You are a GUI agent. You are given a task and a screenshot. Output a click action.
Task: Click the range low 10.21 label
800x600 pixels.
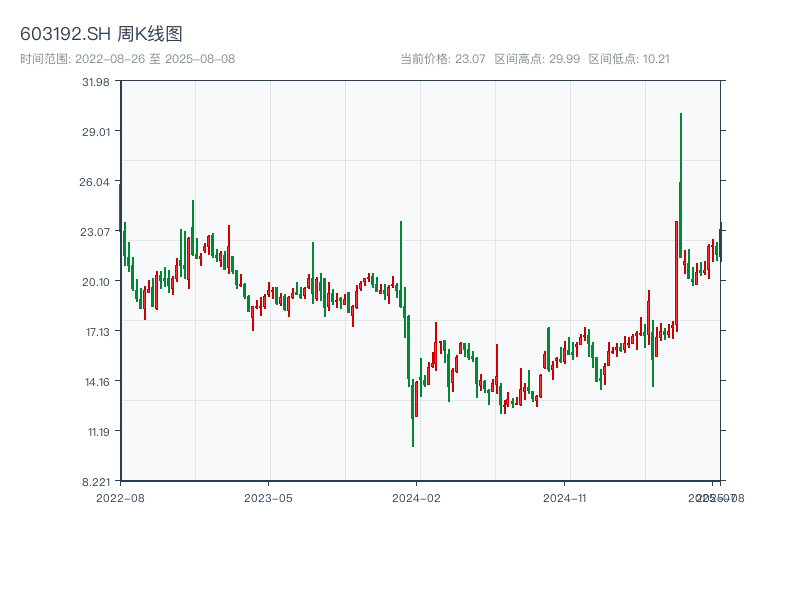click(629, 59)
